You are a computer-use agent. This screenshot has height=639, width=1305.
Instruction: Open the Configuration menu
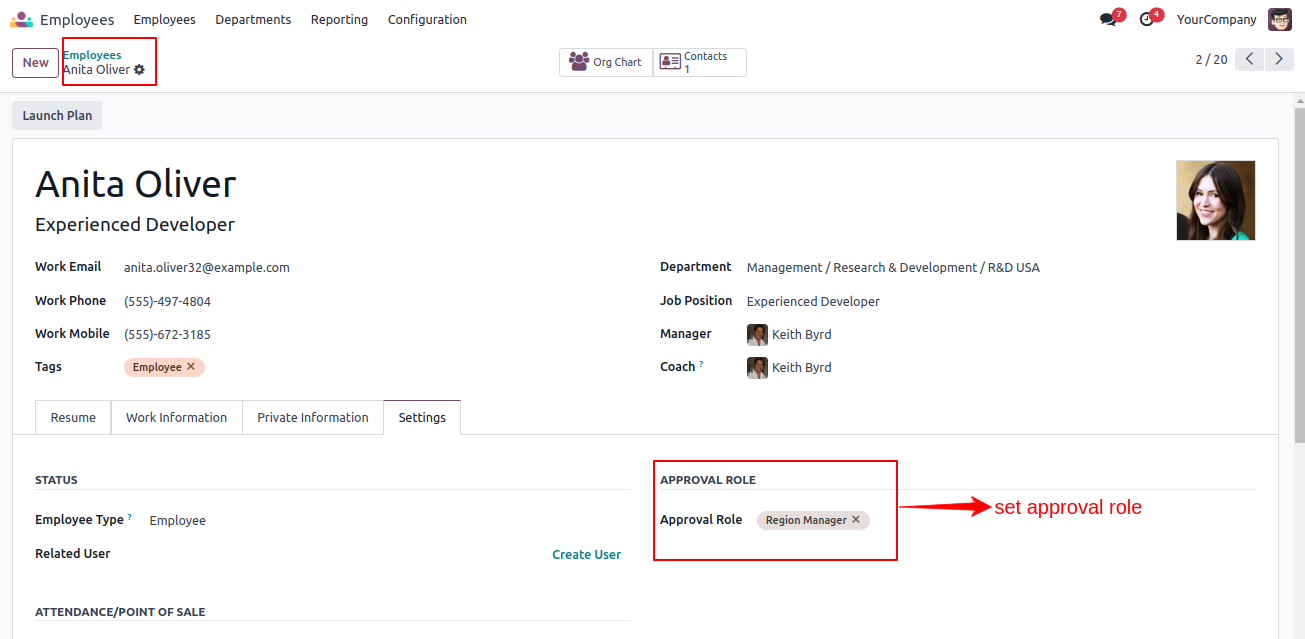tap(427, 19)
